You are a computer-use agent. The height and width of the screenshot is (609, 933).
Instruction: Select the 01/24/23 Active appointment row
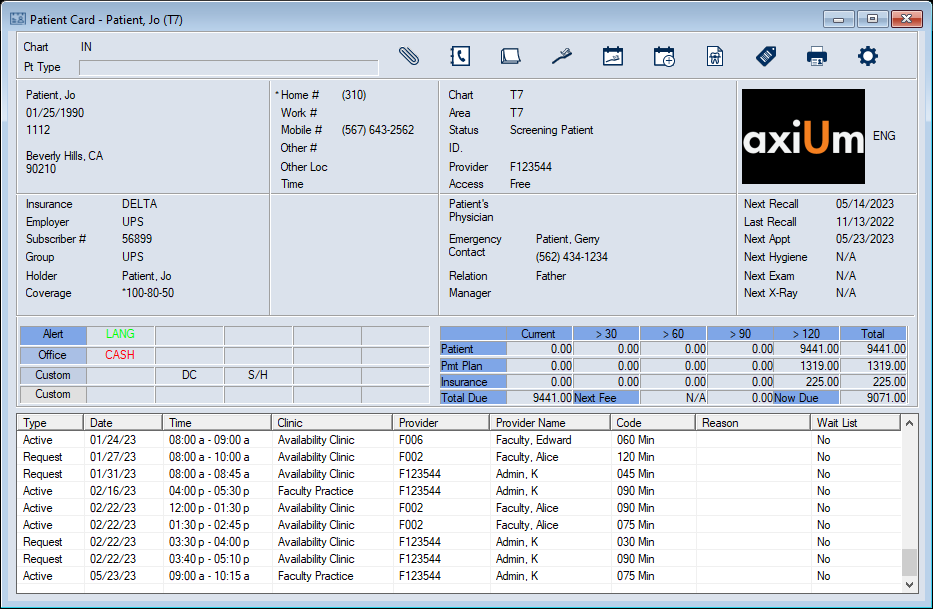(x=315, y=440)
